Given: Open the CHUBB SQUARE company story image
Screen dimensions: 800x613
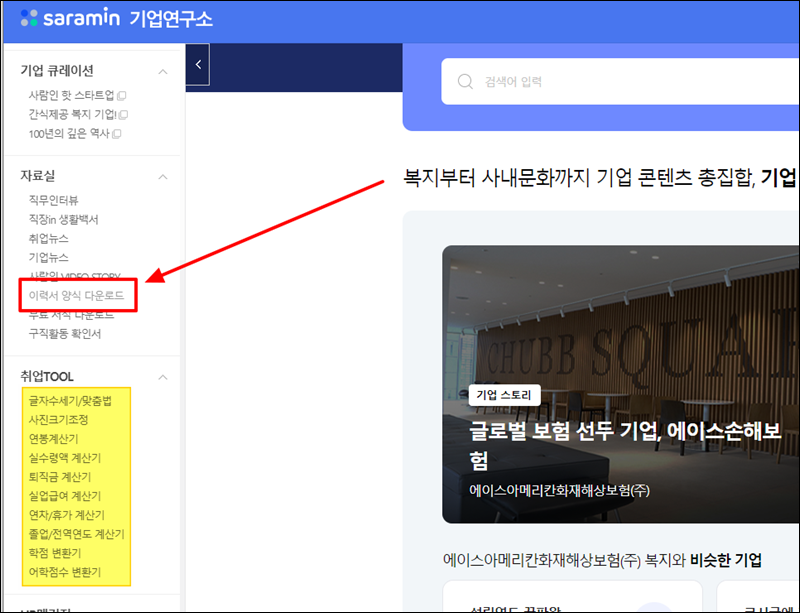Looking at the screenshot, I should pyautogui.click(x=621, y=384).
